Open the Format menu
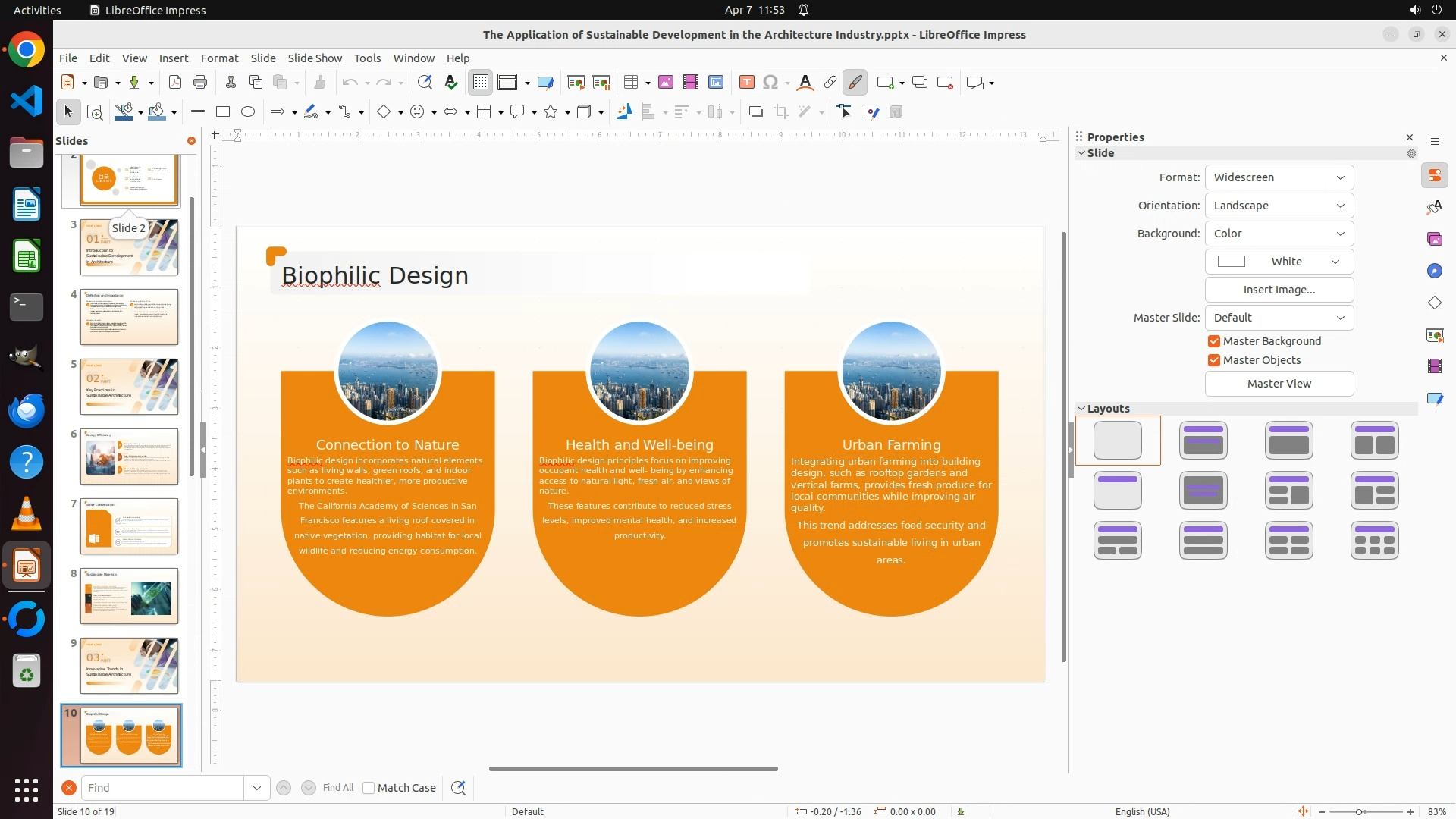 tap(219, 58)
